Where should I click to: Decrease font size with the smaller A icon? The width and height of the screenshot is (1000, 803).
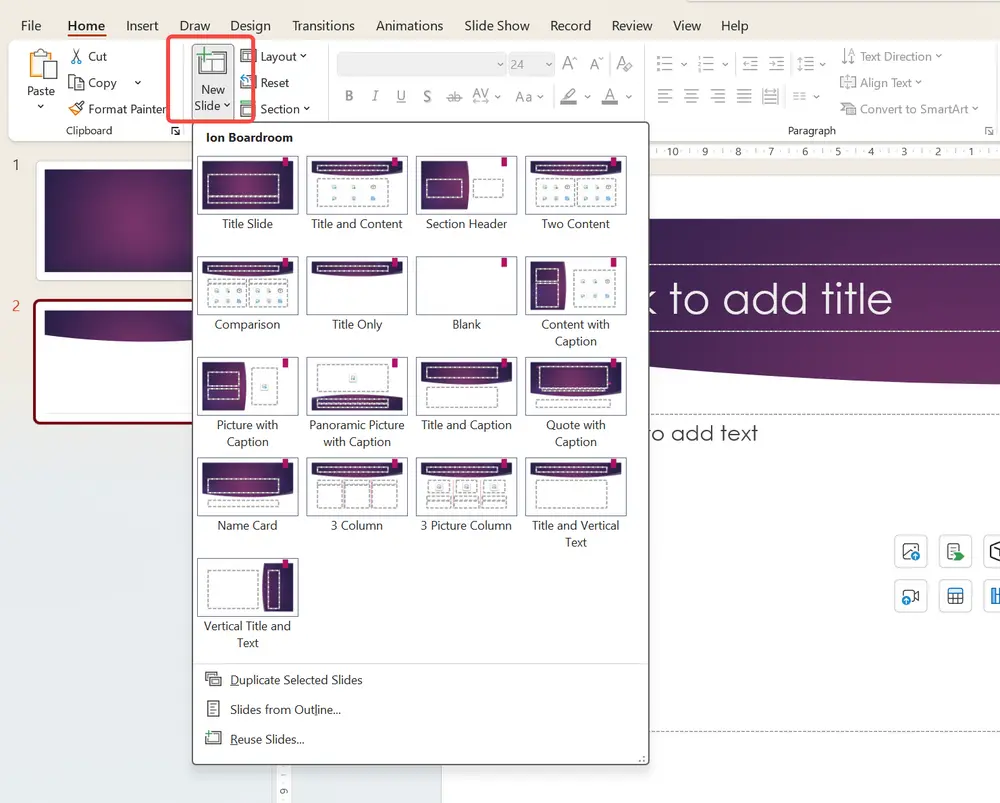(x=596, y=63)
